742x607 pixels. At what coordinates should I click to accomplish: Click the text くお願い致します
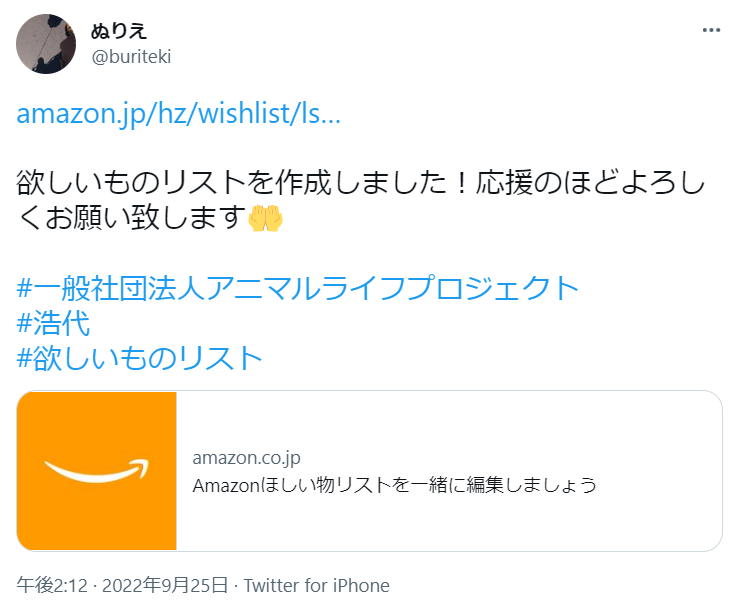tap(131, 218)
